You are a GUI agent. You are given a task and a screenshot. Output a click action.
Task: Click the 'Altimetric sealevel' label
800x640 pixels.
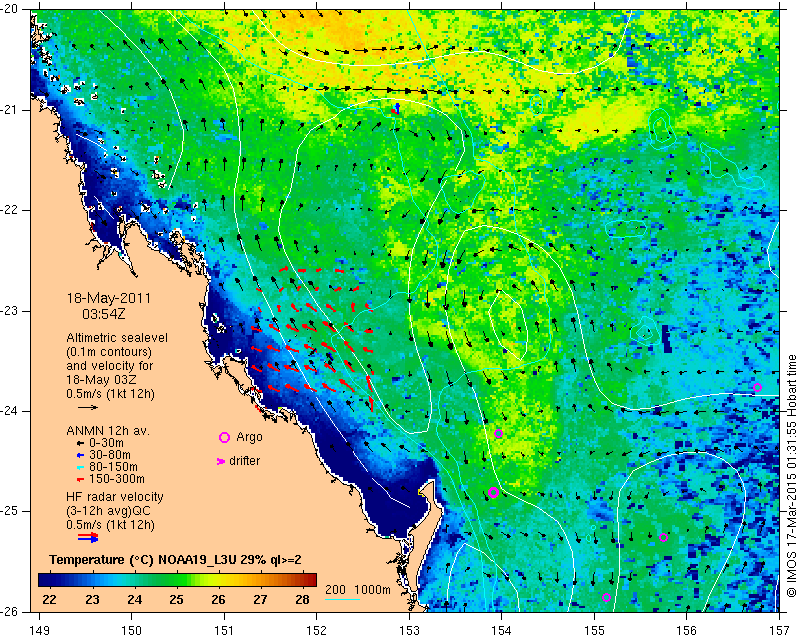tap(117, 338)
